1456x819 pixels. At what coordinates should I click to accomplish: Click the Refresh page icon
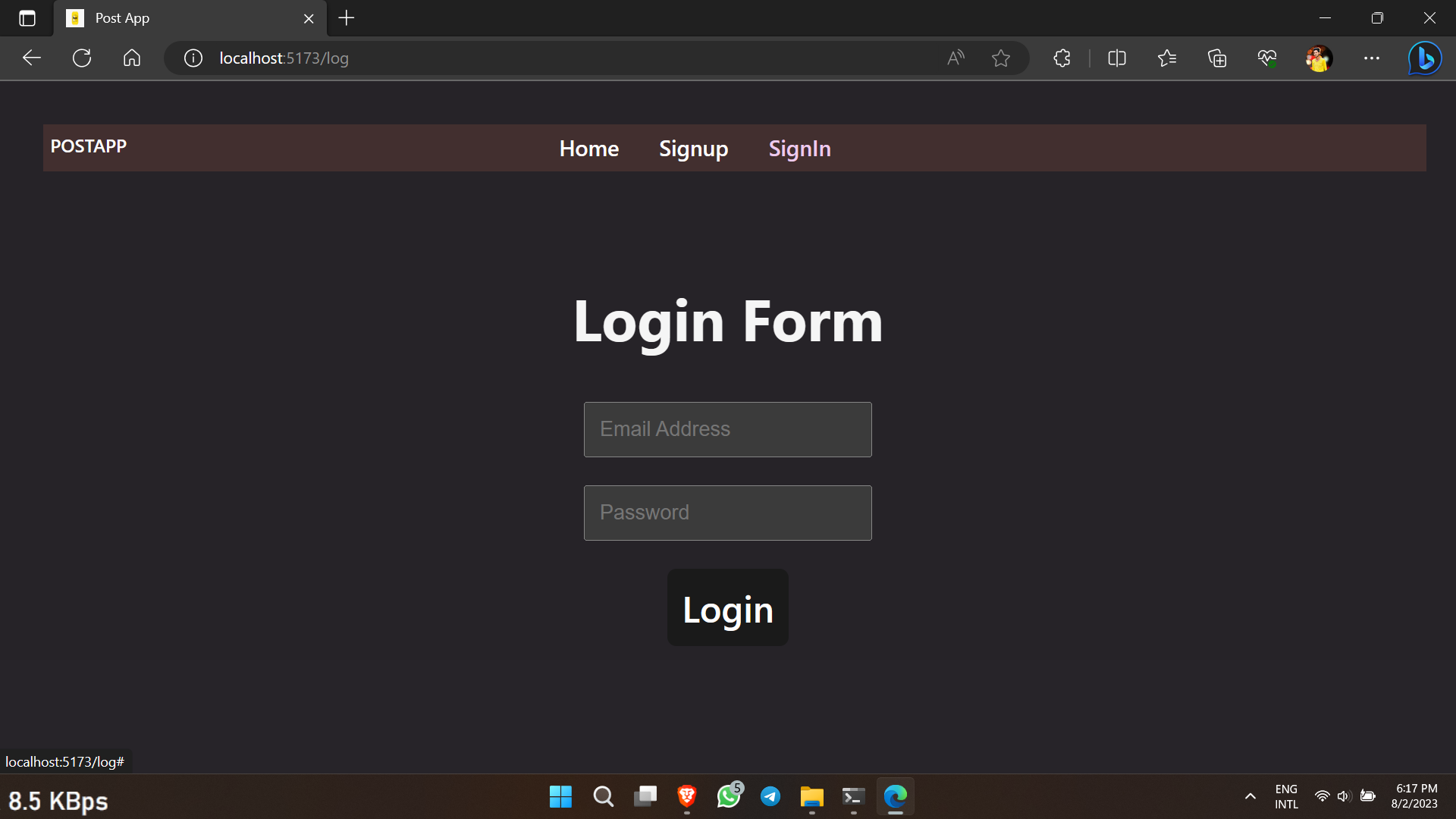pos(81,58)
